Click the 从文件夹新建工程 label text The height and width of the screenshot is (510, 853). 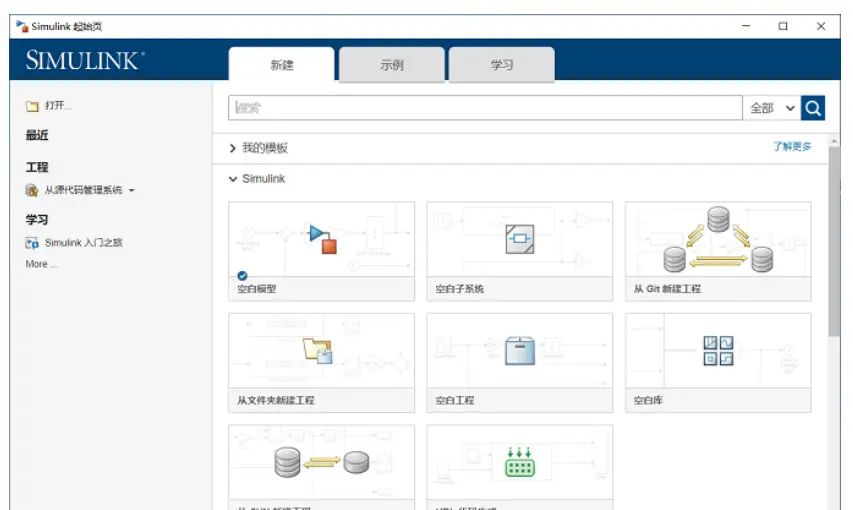pos(276,400)
